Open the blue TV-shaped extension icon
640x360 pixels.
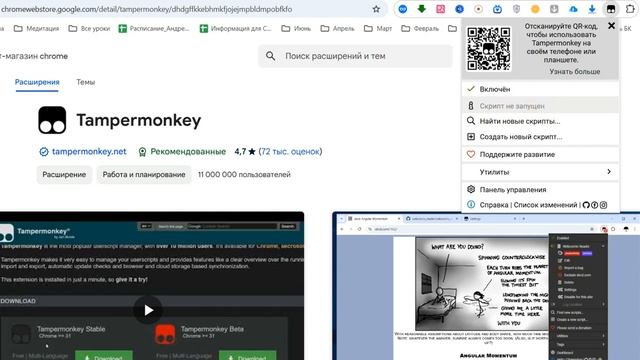point(497,9)
